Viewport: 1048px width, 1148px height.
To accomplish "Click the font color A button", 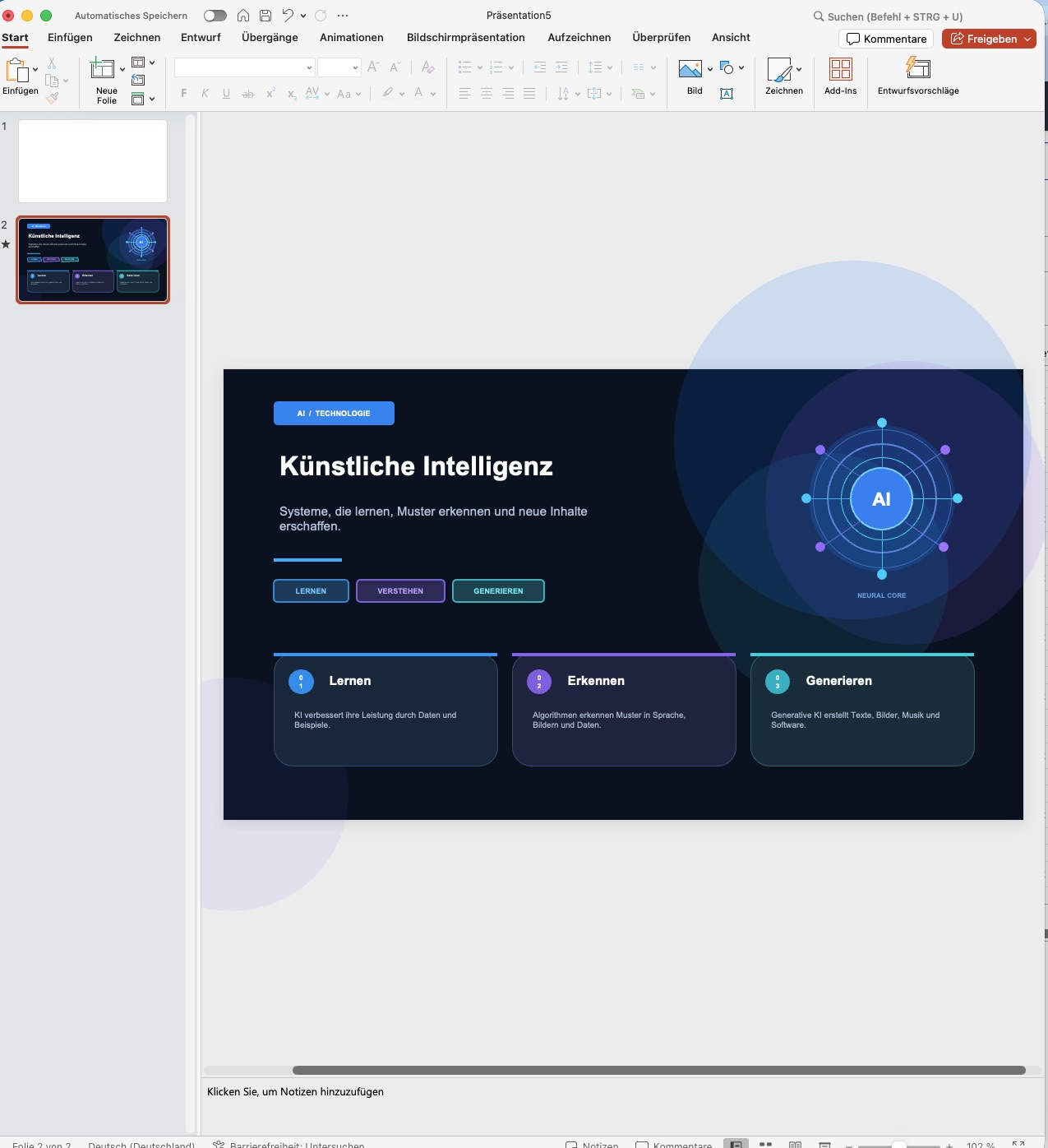I will pos(419,93).
